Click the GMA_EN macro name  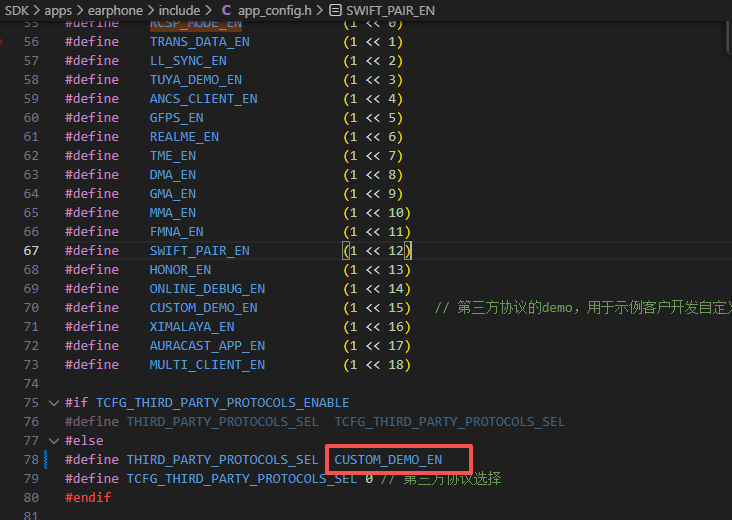point(172,194)
